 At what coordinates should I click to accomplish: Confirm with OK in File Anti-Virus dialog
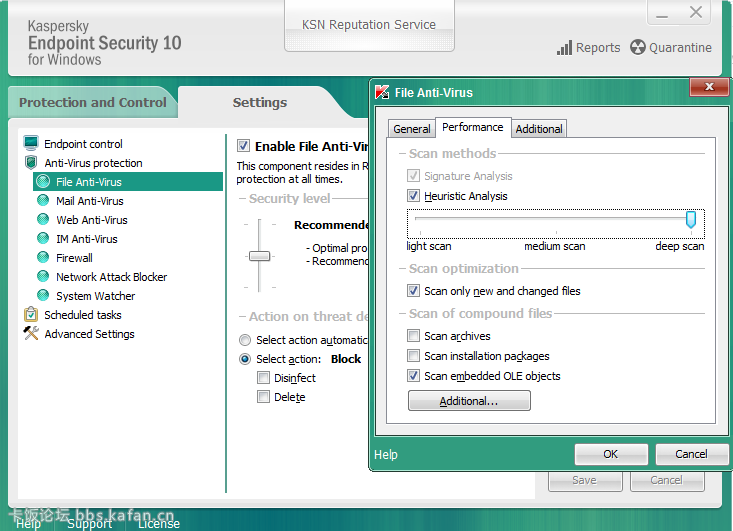click(611, 454)
